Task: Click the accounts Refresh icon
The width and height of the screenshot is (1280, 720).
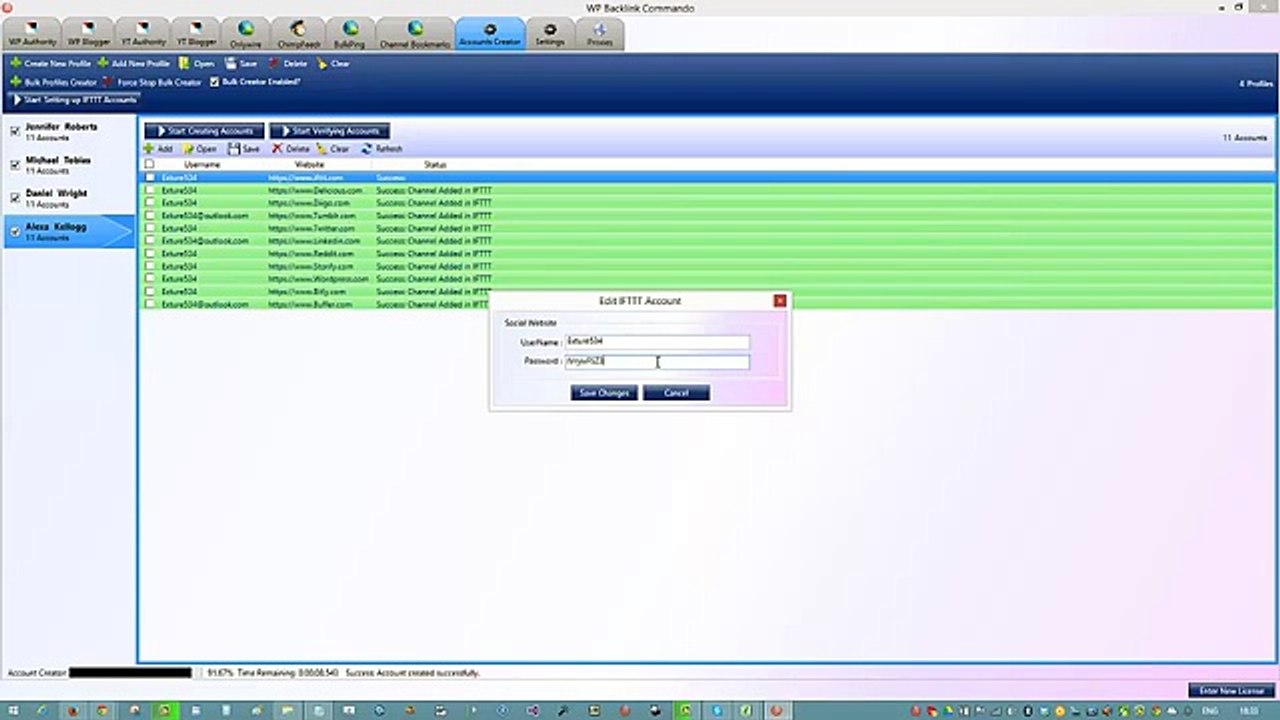Action: 367,149
